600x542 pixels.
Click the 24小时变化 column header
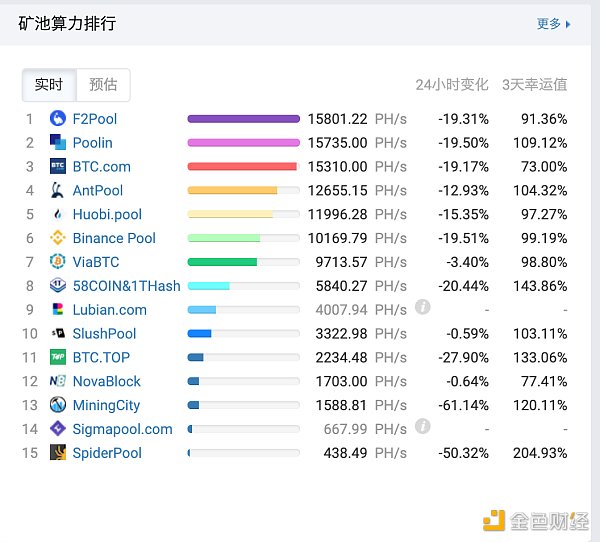pos(452,85)
